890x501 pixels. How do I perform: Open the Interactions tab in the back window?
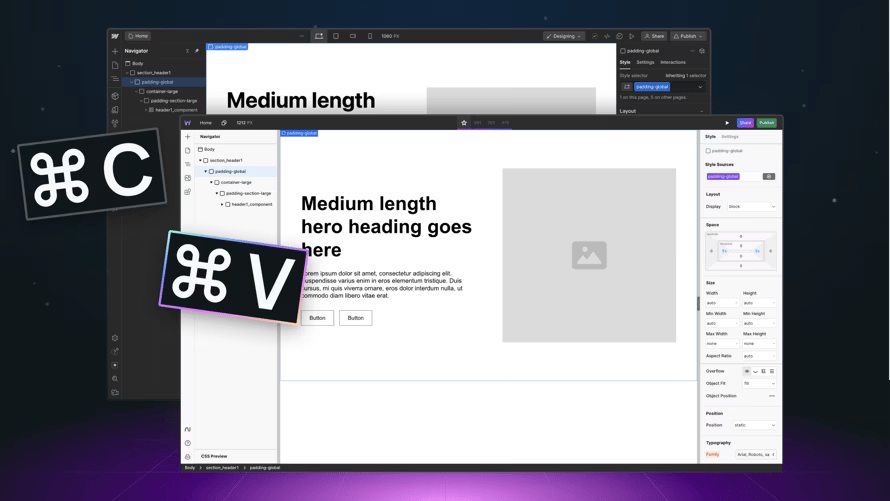click(673, 62)
